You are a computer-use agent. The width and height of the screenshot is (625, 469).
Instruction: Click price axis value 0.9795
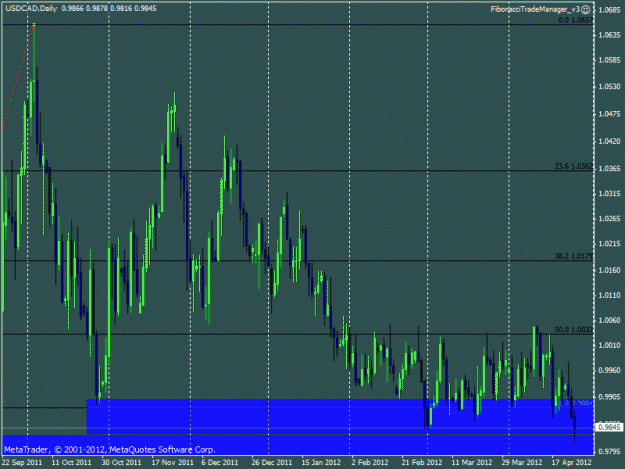click(609, 452)
